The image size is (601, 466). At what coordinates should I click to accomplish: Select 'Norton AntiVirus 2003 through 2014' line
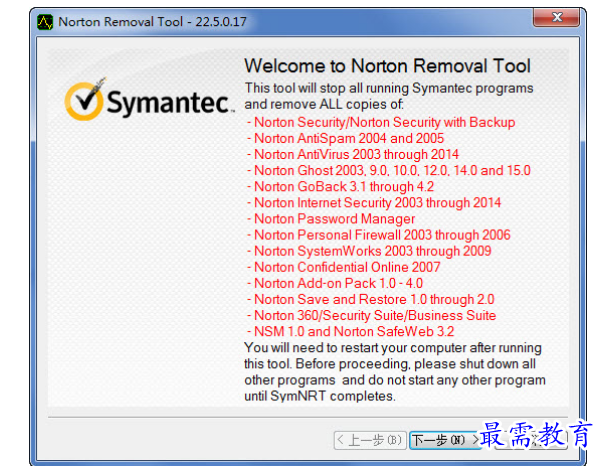(x=353, y=154)
